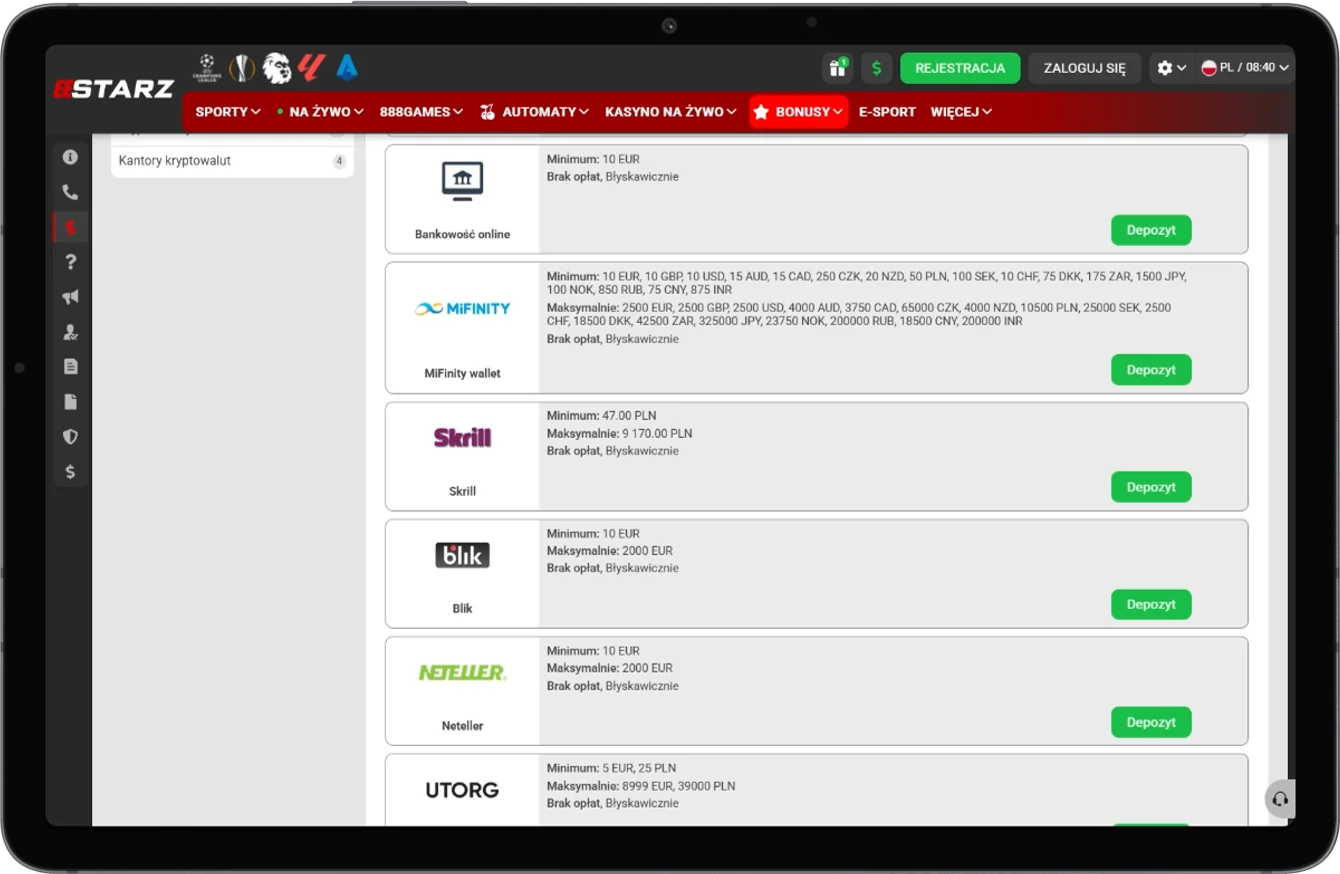Screen dimensions: 1340x874
Task: Open the PL language and time dropdown
Action: (x=1245, y=68)
